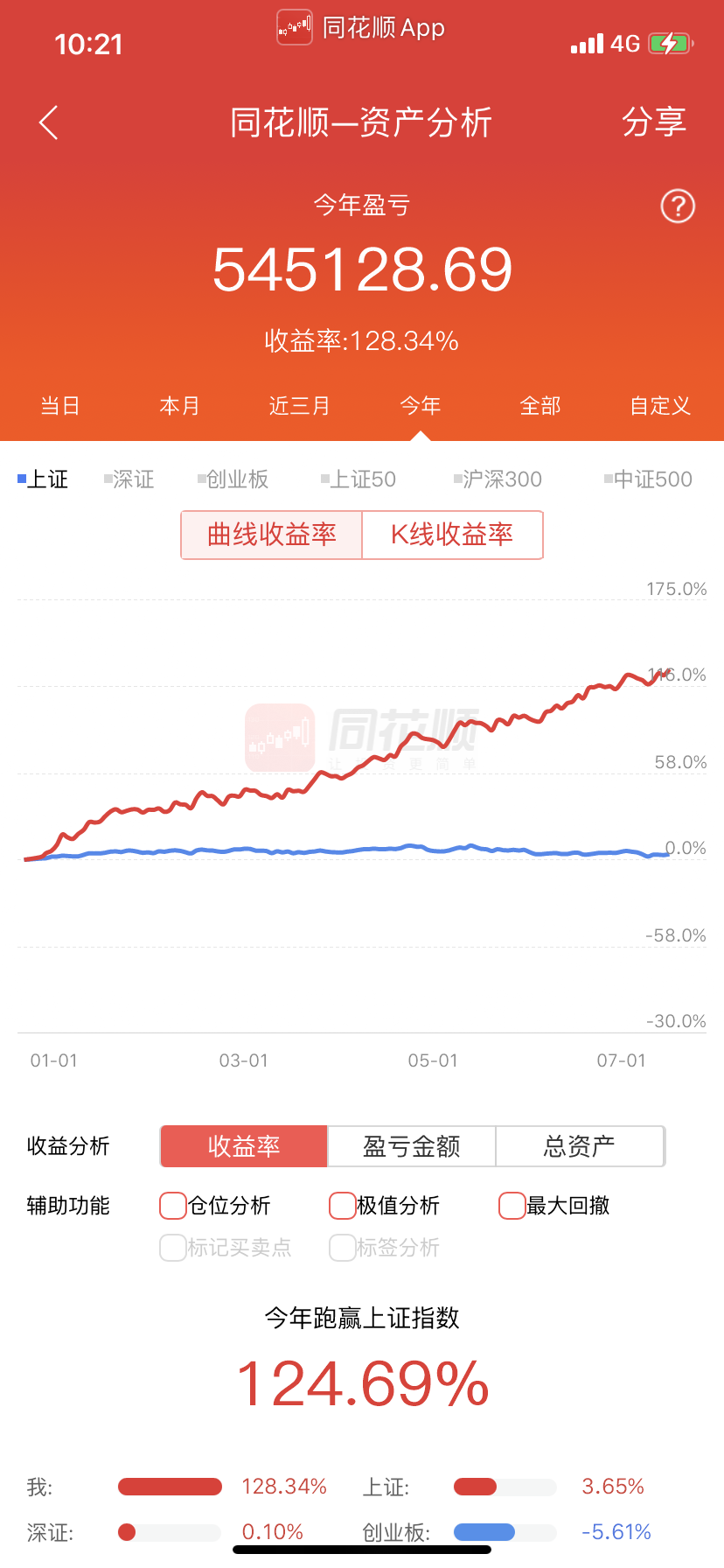This screenshot has height=1568, width=724.
Task: Open the 自定义 custom range tab
Action: [660, 406]
